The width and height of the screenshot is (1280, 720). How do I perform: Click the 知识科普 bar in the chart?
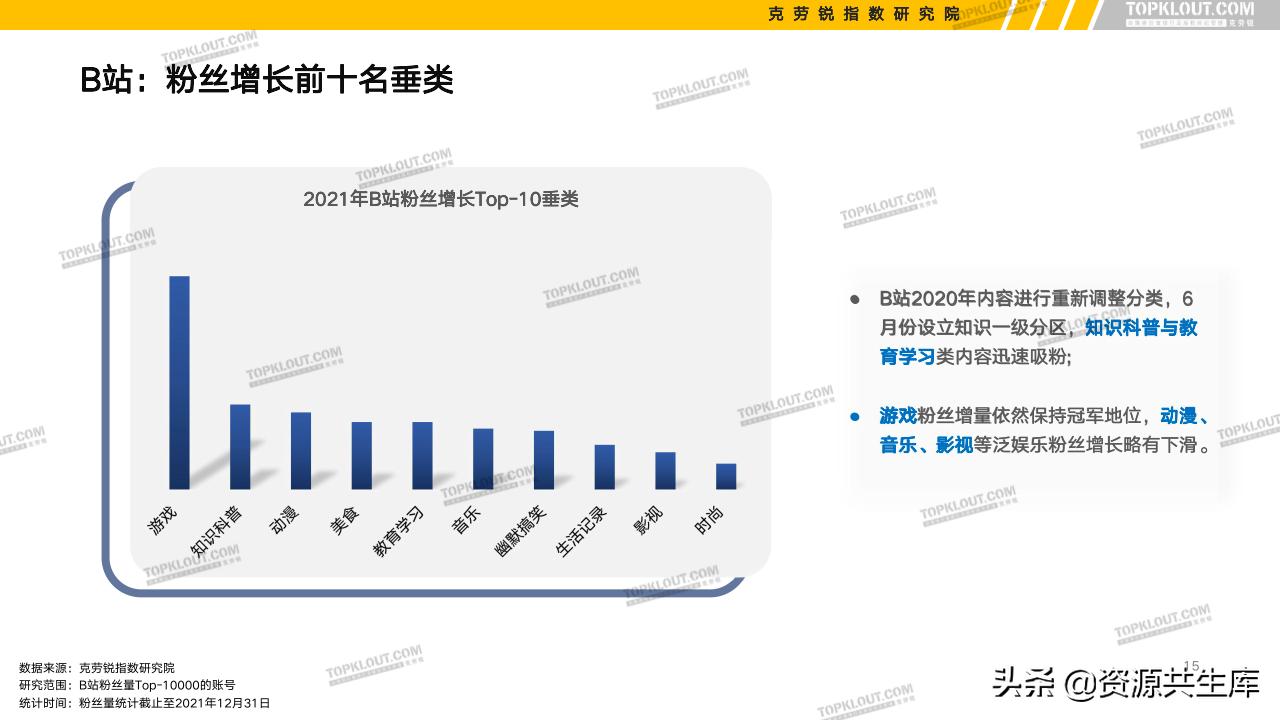click(239, 445)
